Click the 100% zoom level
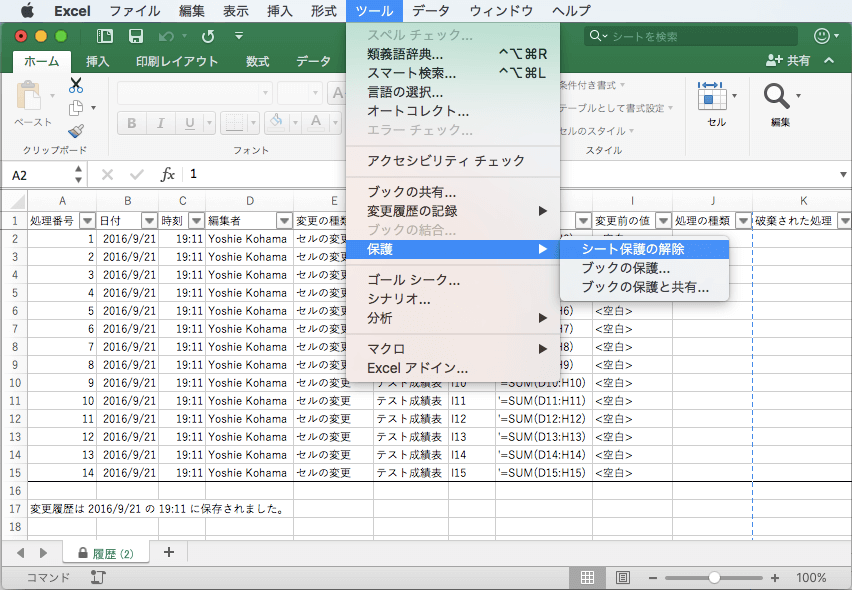852x590 pixels. [811, 578]
